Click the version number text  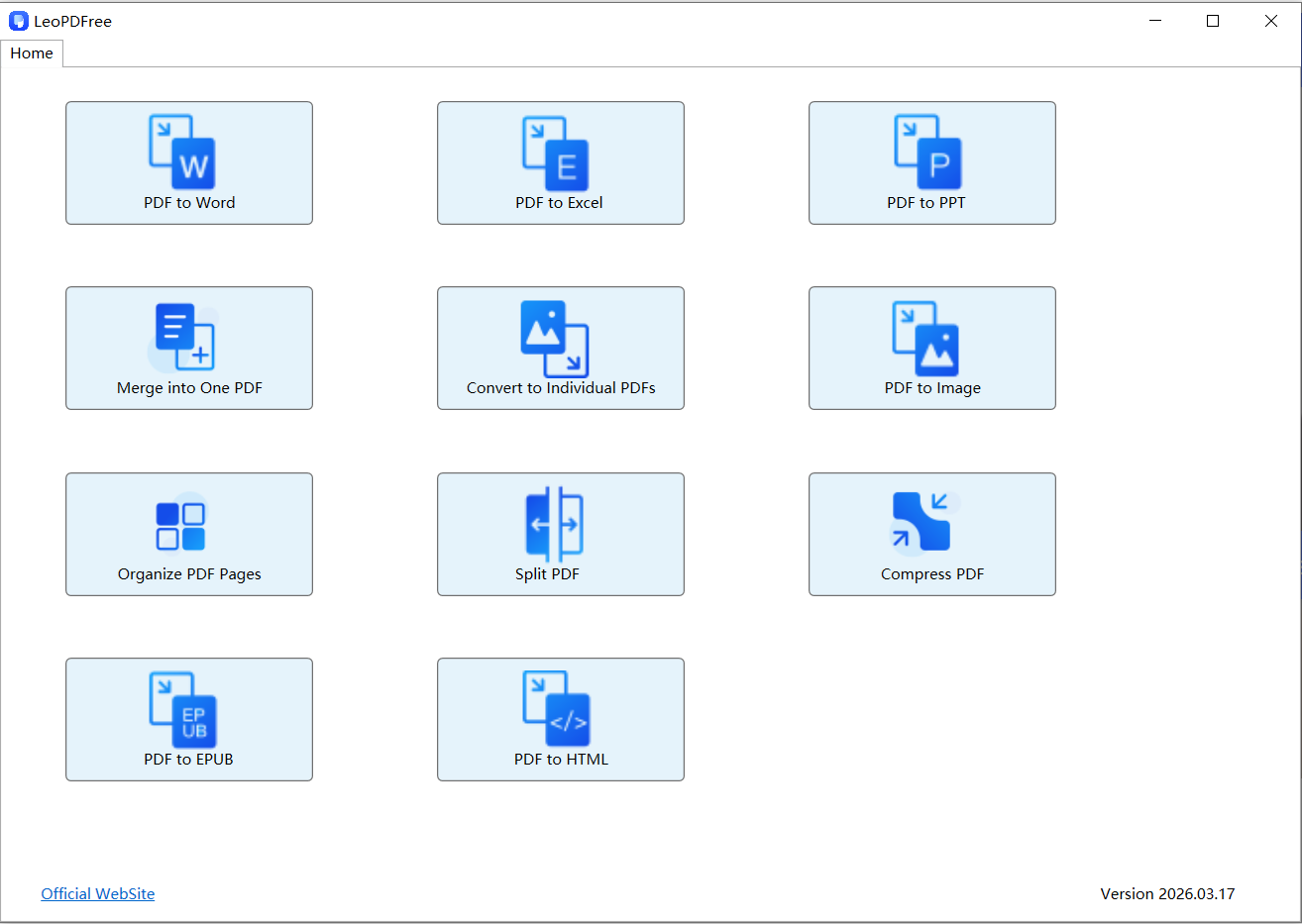pos(1168,893)
